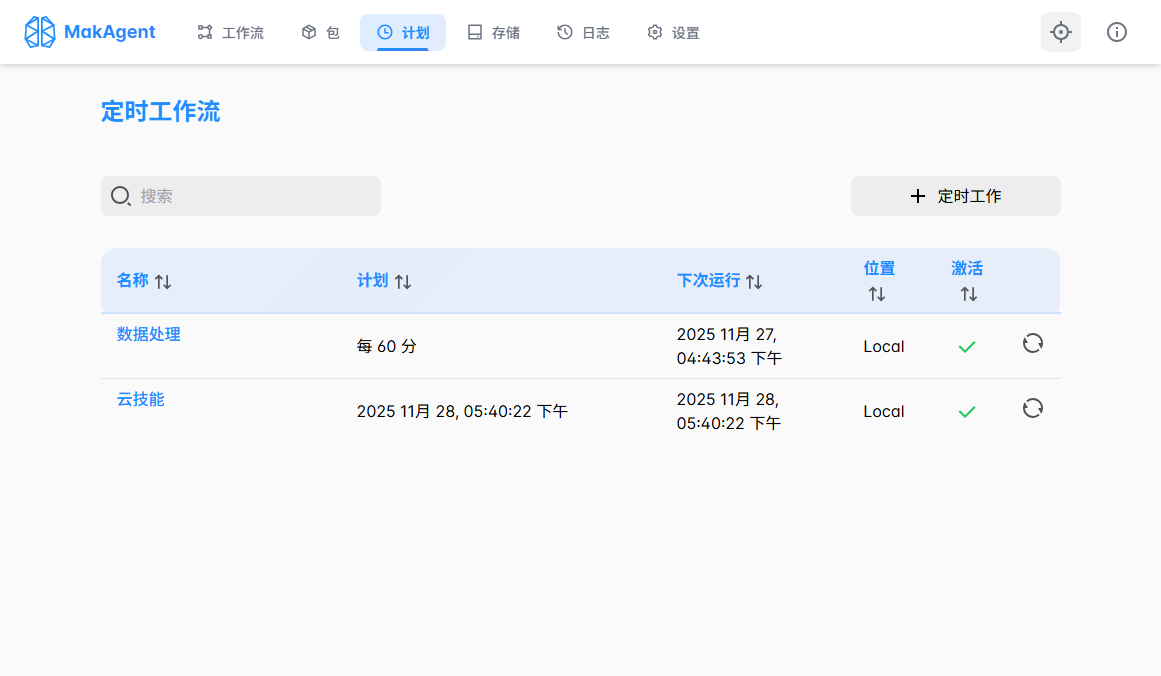Open the 数据处理 workflow link
This screenshot has height=676, width=1161.
(x=149, y=334)
